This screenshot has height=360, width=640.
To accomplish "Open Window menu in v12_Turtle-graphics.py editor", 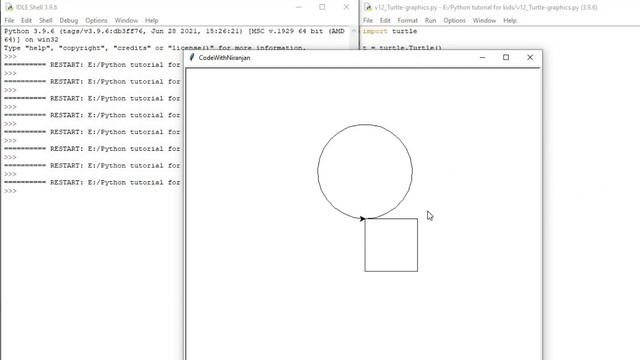I will tap(484, 20).
